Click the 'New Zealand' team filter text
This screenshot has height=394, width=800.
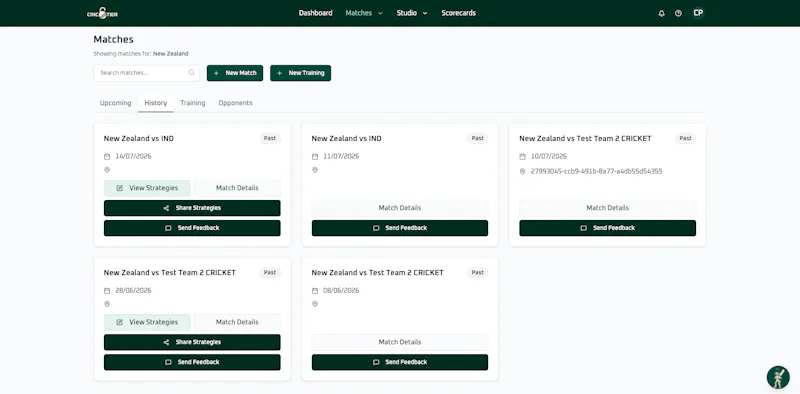[170, 54]
